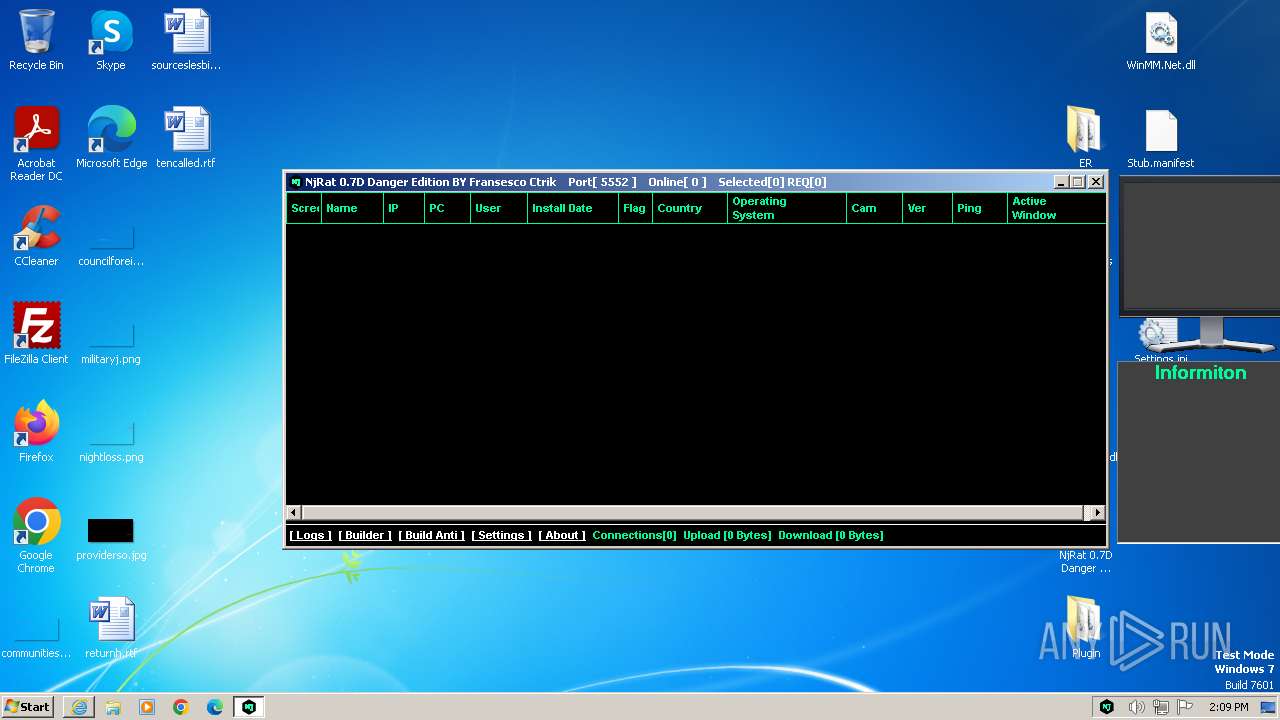Open volume control in system tray

[x=1136, y=707]
